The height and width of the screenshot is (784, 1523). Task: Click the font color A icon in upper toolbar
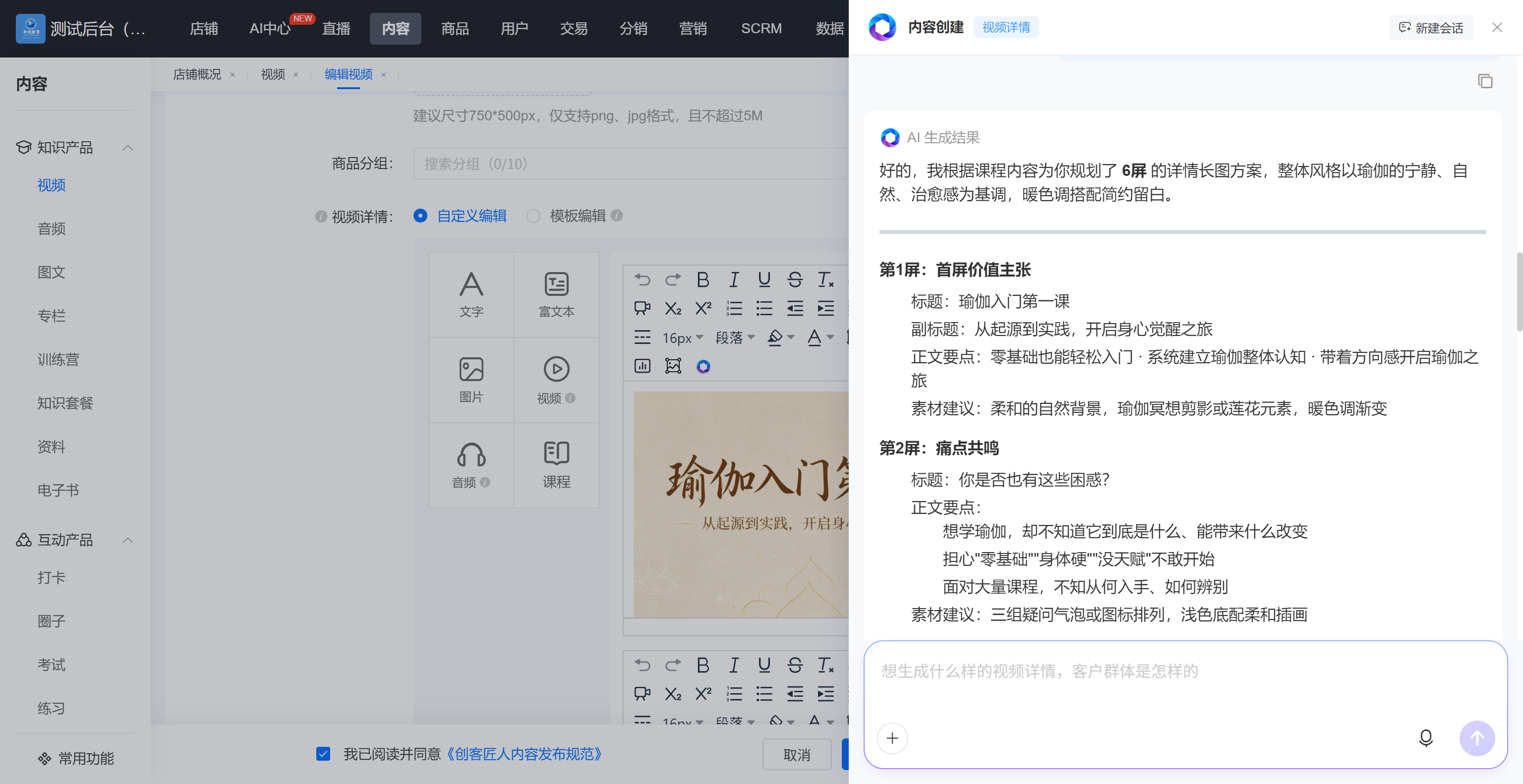(x=814, y=337)
